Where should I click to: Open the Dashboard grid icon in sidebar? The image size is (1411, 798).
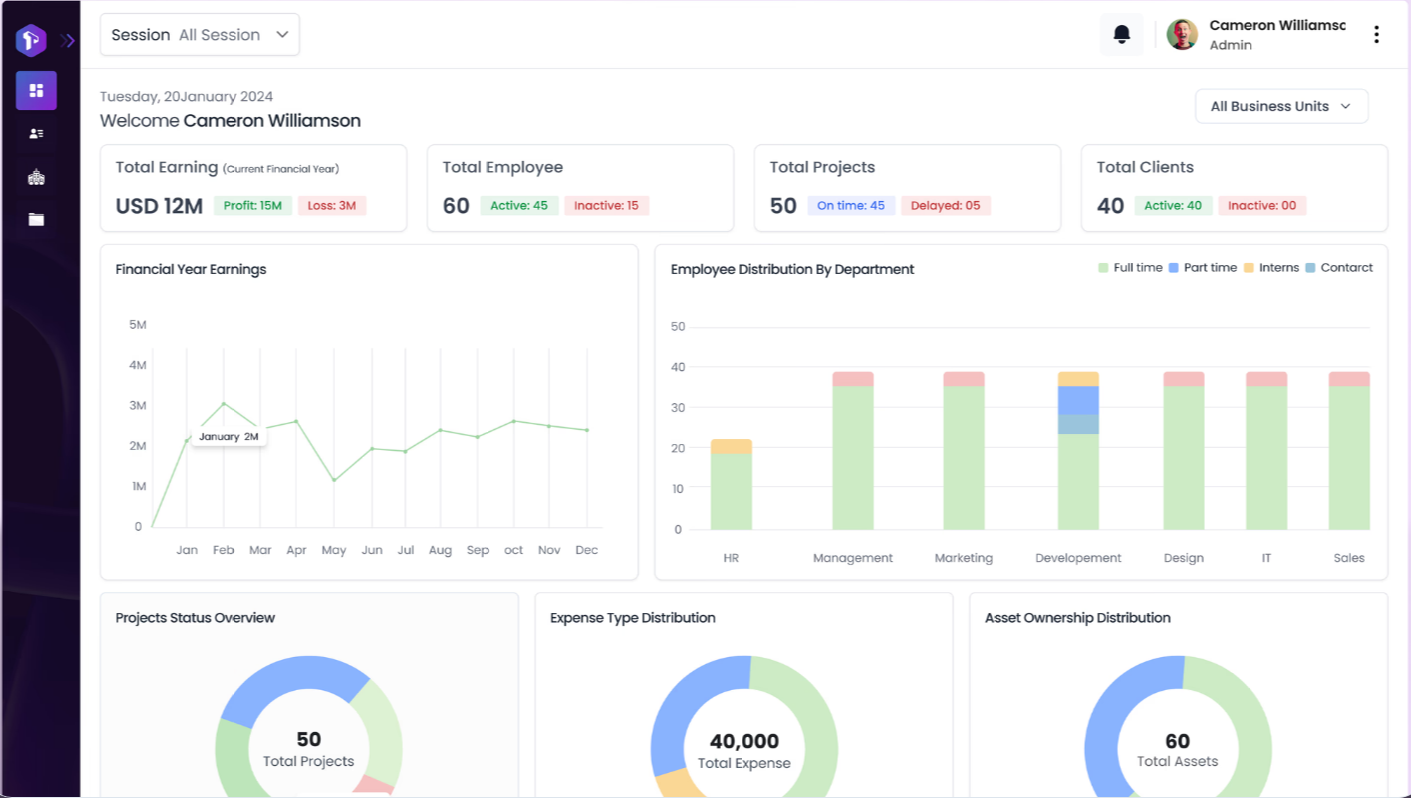tap(36, 91)
